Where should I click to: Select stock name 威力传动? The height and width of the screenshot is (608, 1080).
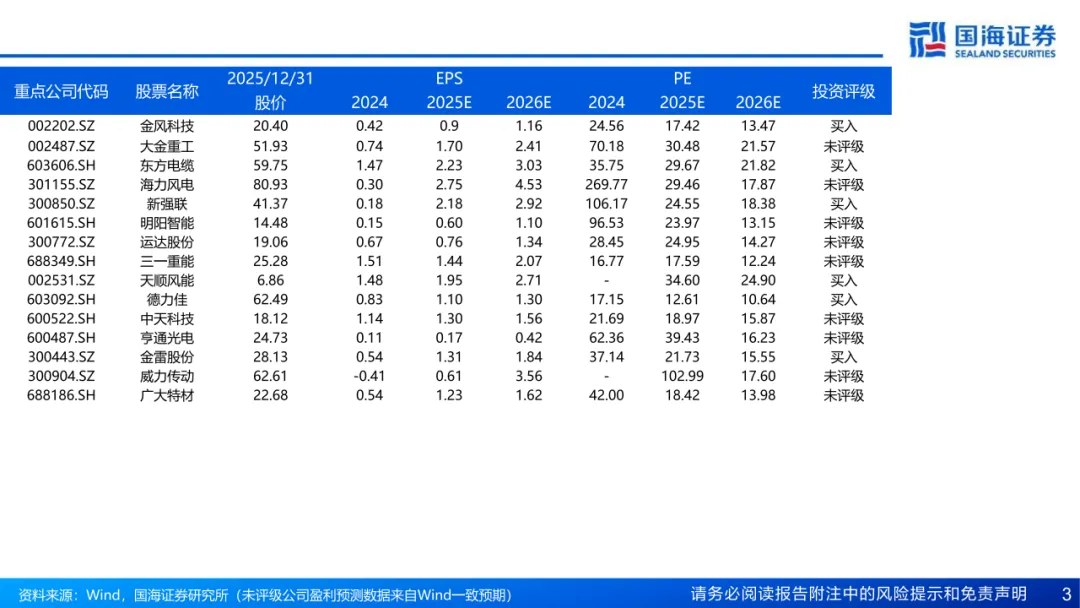(167, 377)
